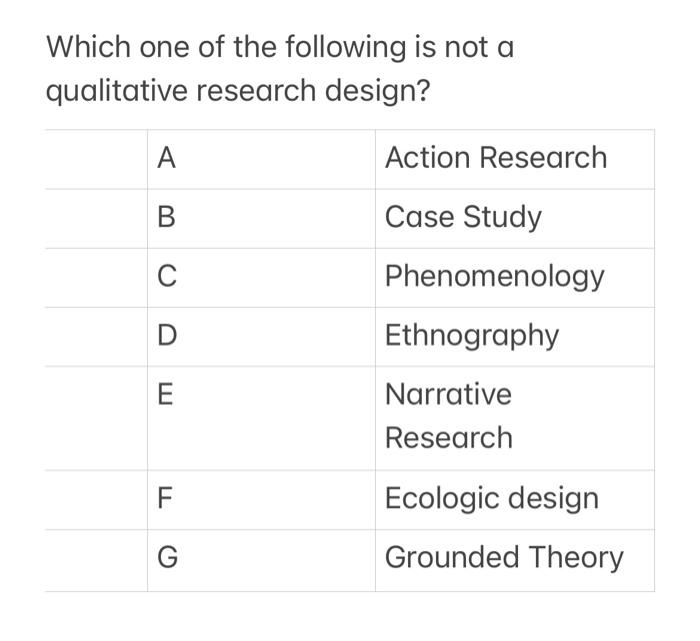Viewport: 700px width, 641px height.
Task: Select the option letter E cell
Action: click(x=261, y=418)
